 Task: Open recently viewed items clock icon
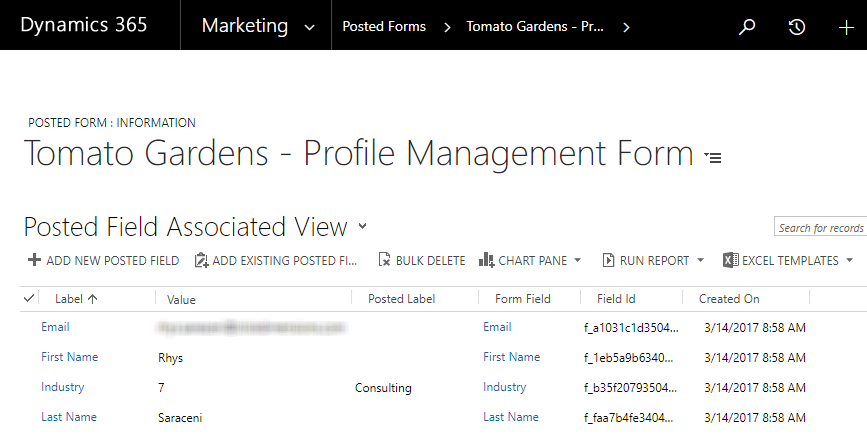coord(796,27)
